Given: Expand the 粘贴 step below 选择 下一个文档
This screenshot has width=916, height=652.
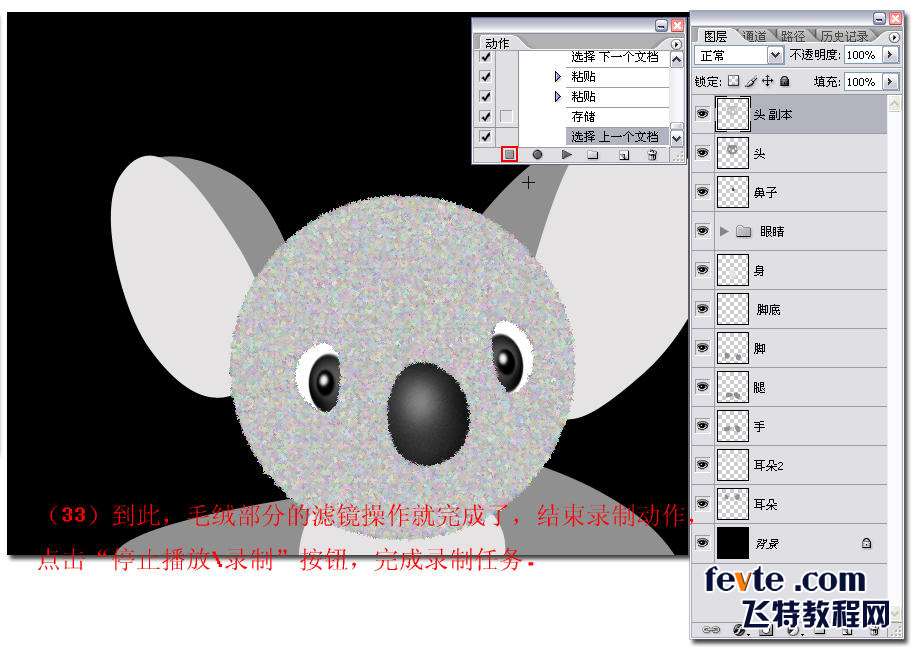Looking at the screenshot, I should coord(558,77).
